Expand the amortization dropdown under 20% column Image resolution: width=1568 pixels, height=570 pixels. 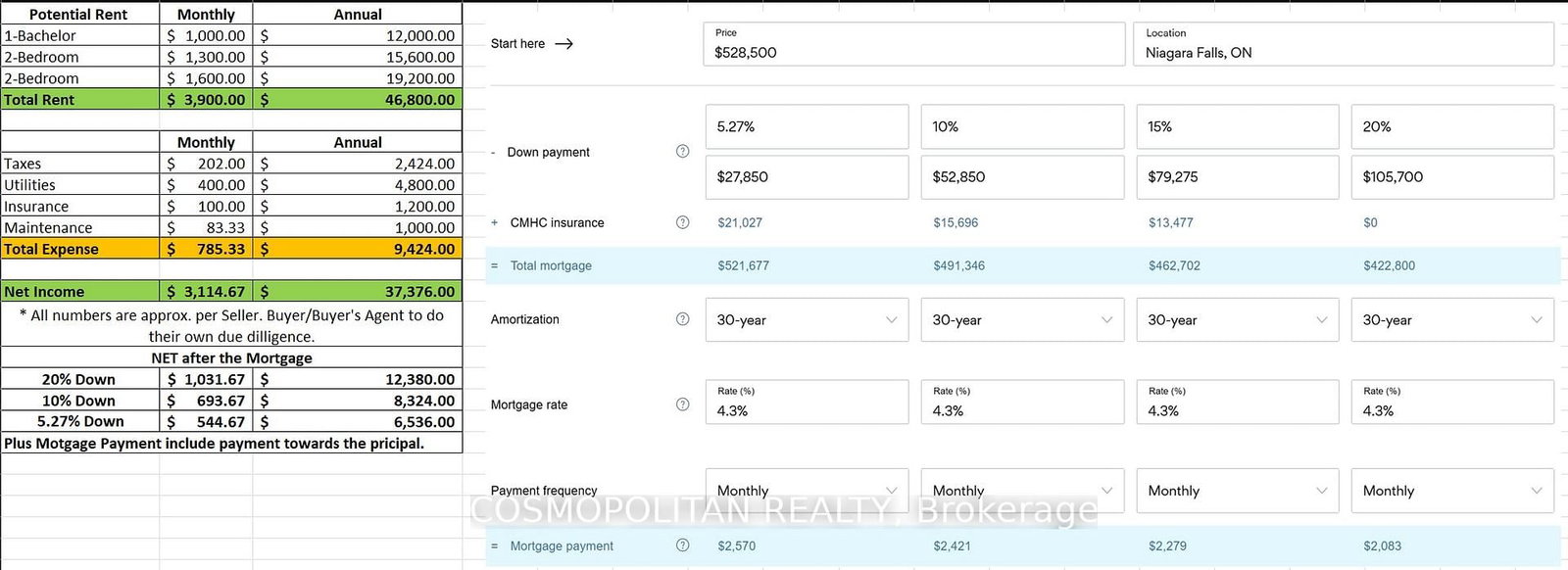[x=1451, y=320]
